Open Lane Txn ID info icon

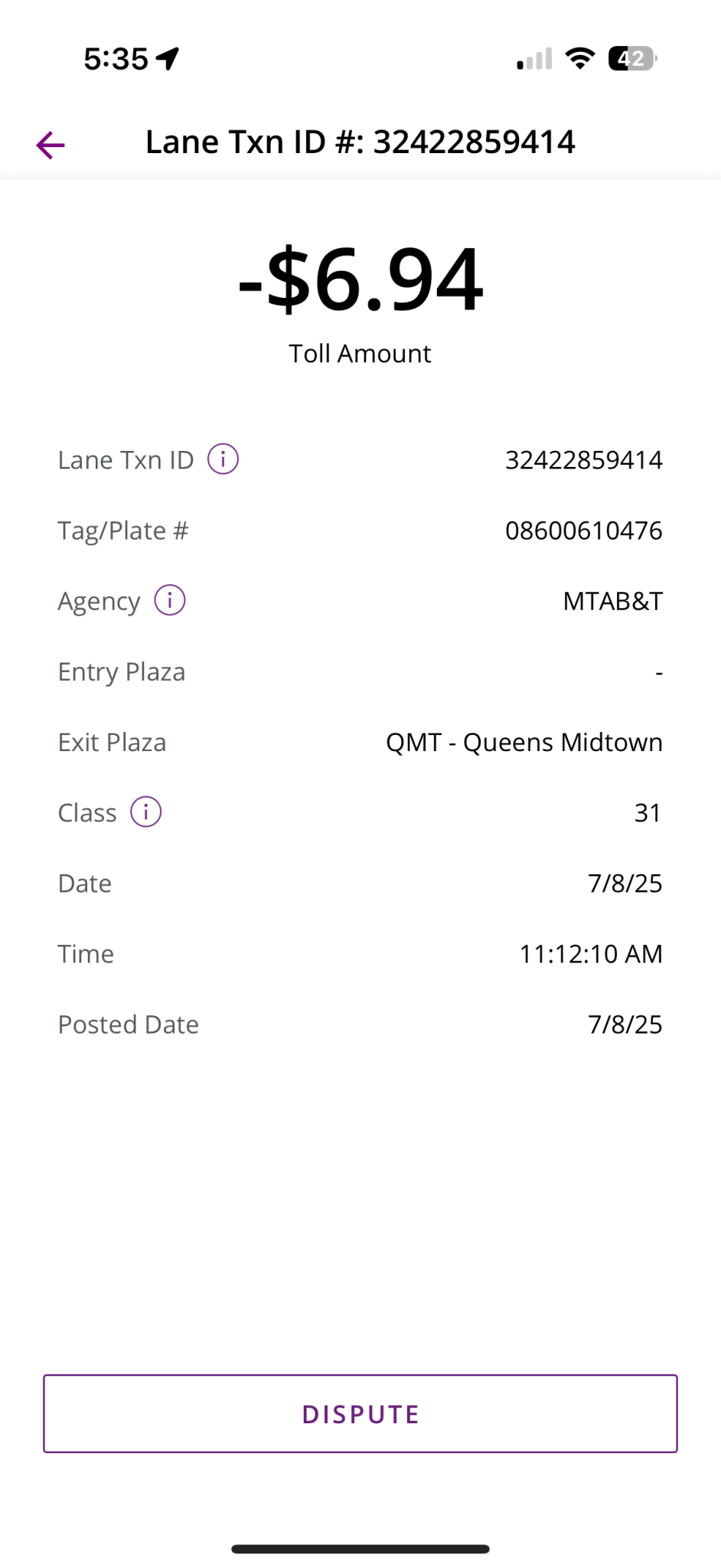(223, 459)
